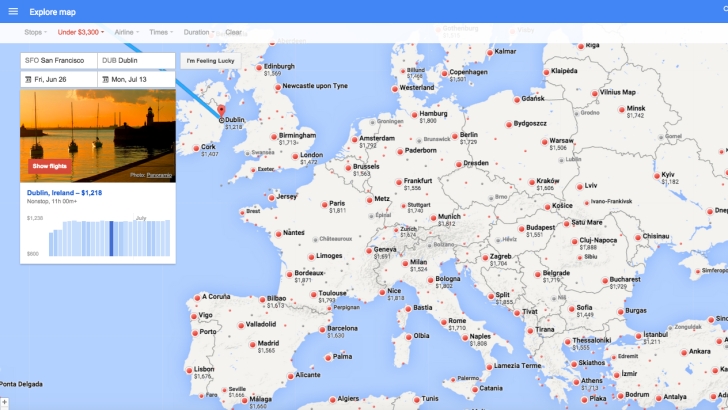The height and width of the screenshot is (410, 728).
Task: Select the Amsterdam map marker
Action: click(x=355, y=139)
